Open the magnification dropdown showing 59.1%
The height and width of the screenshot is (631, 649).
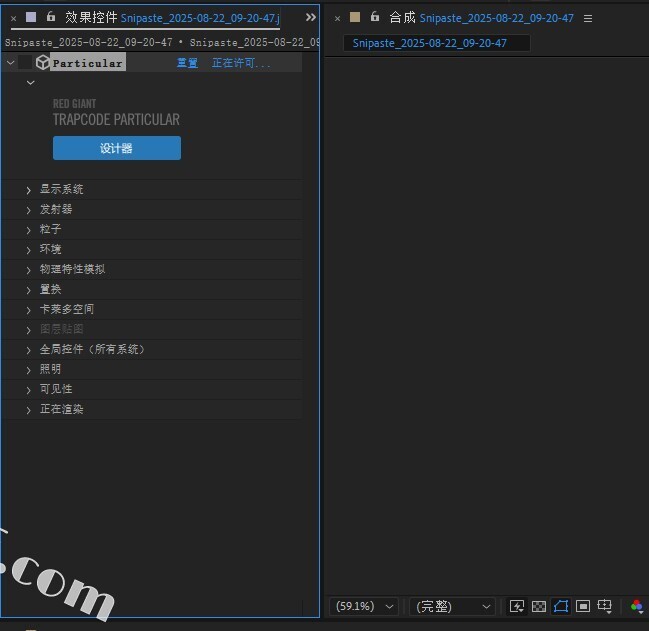pos(364,607)
